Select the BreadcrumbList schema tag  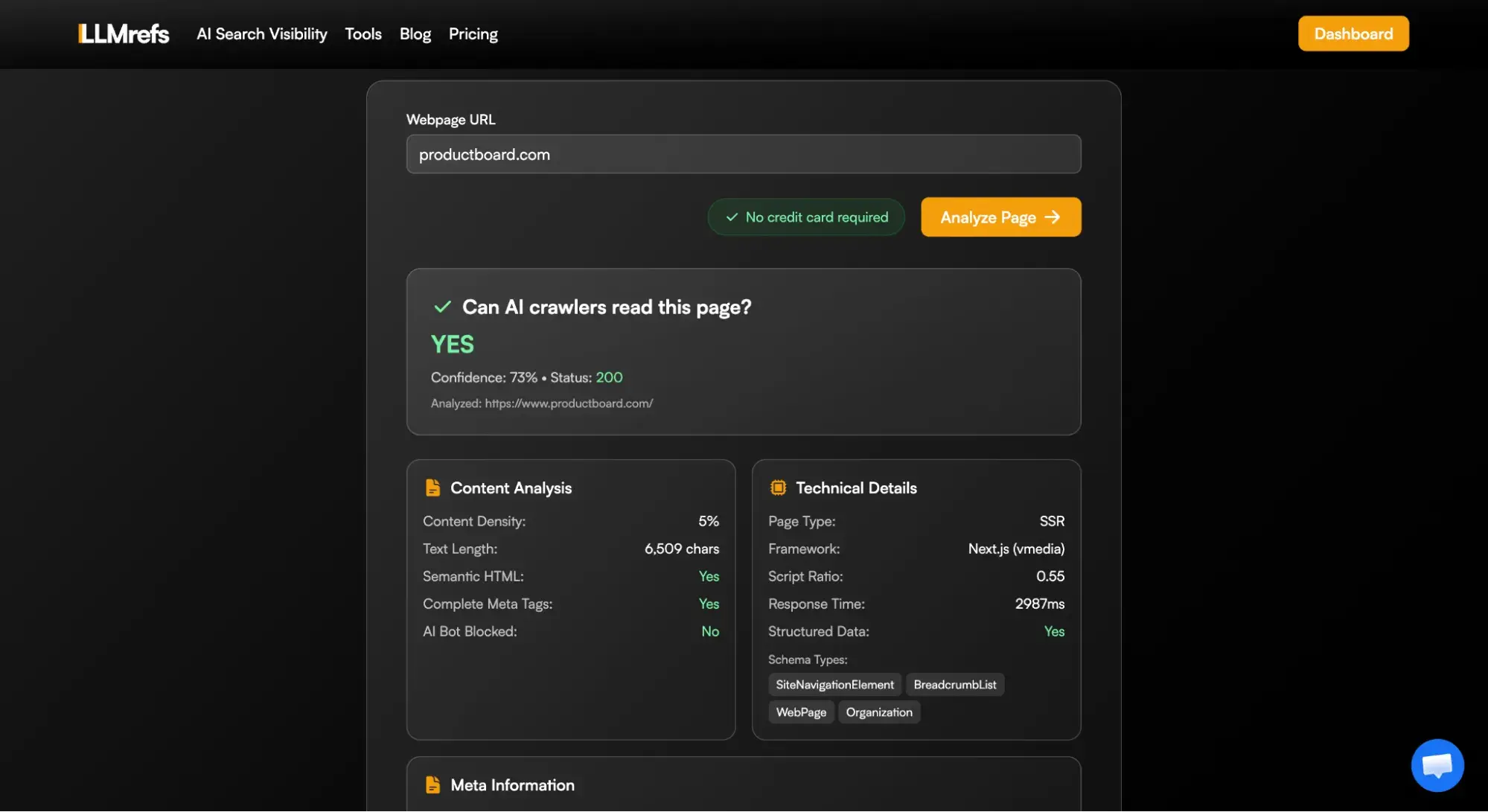[954, 684]
